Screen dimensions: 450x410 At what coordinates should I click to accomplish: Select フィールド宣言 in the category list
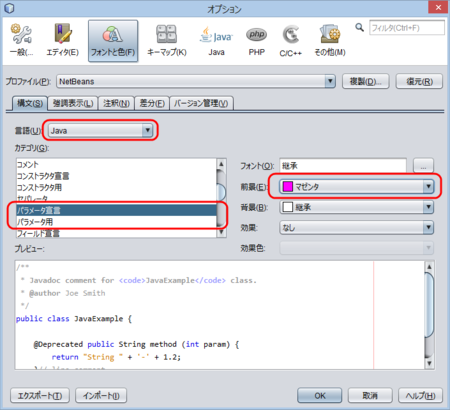coord(116,233)
